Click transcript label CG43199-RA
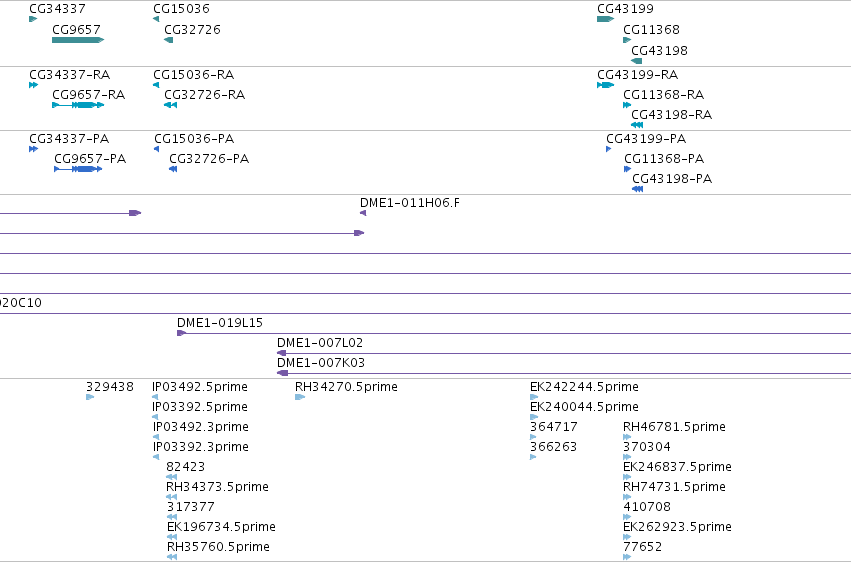The width and height of the screenshot is (851, 562). pos(638,75)
